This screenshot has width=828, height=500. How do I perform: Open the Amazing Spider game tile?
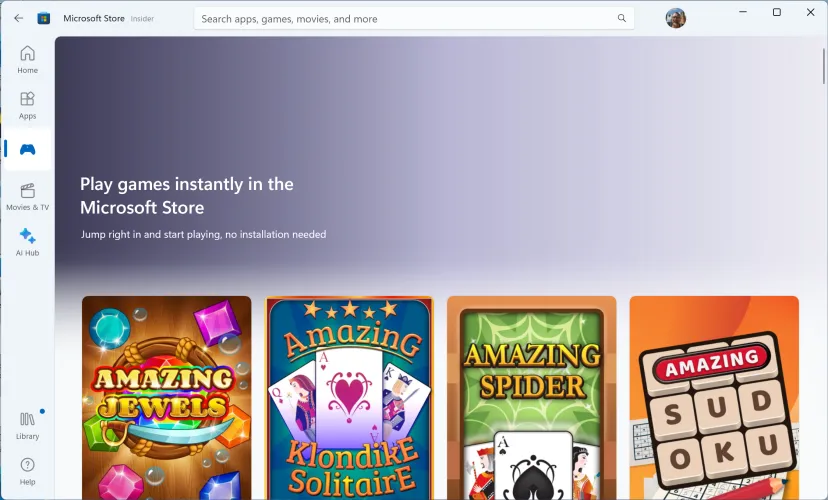531,397
